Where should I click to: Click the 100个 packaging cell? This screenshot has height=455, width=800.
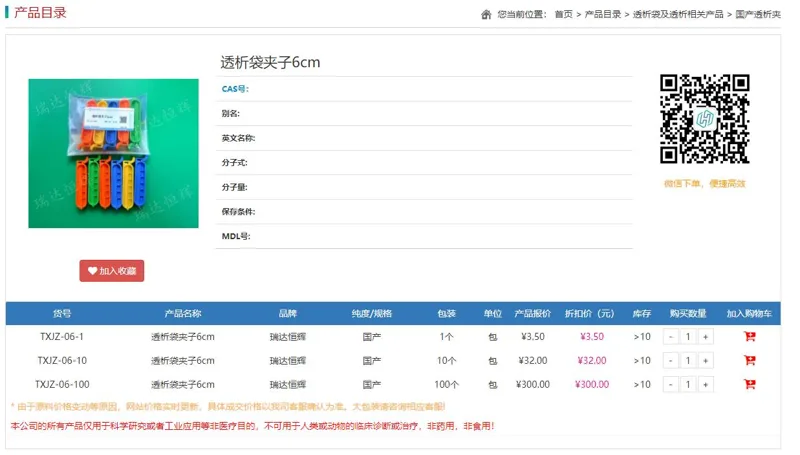click(446, 385)
